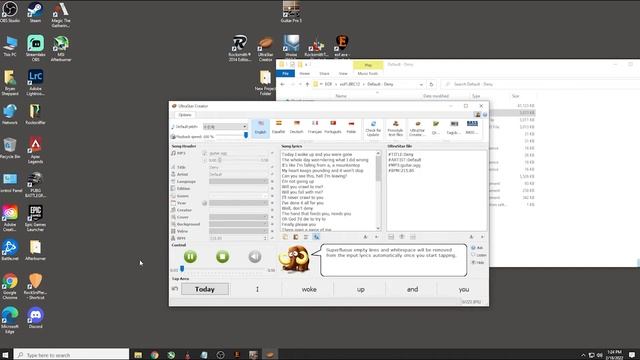Open the Cover dropdown in Song Header
Image resolution: width=640 pixels, height=360 pixels.
pos(238,217)
